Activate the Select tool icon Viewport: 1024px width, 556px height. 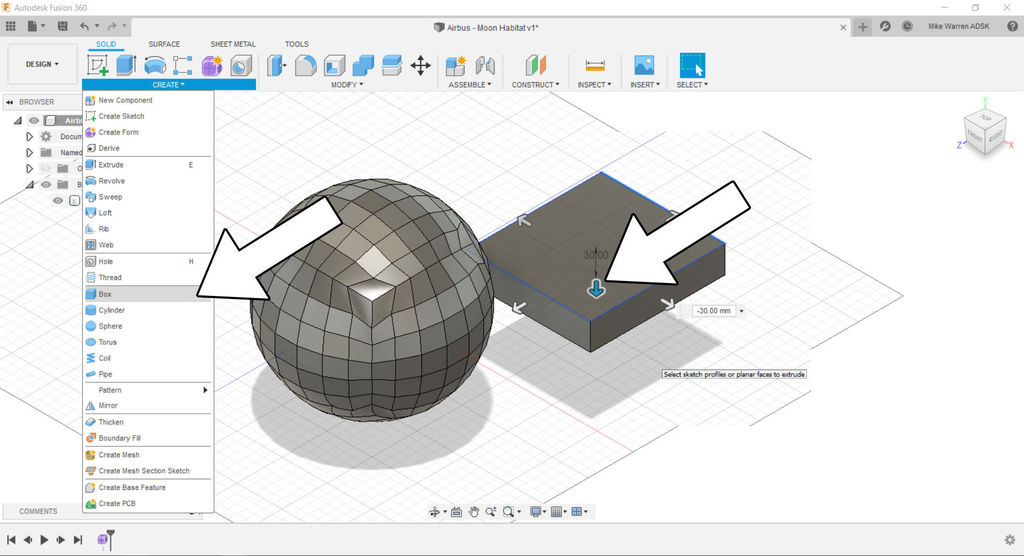(692, 66)
